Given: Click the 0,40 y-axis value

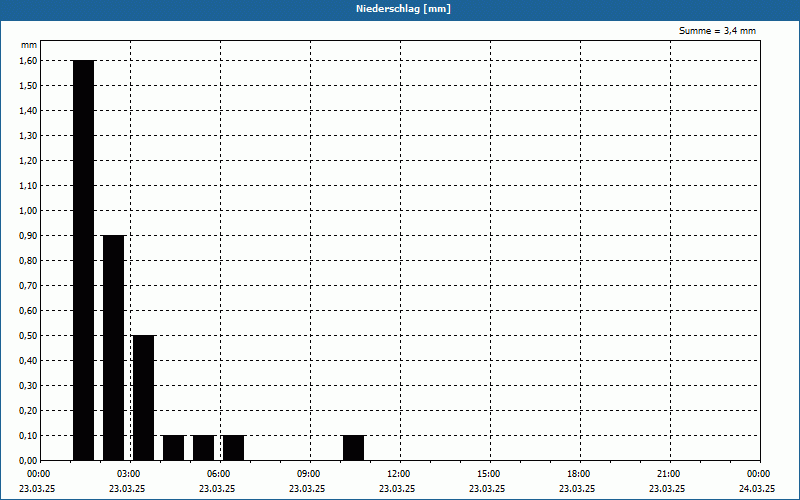Looking at the screenshot, I should 28,361.
